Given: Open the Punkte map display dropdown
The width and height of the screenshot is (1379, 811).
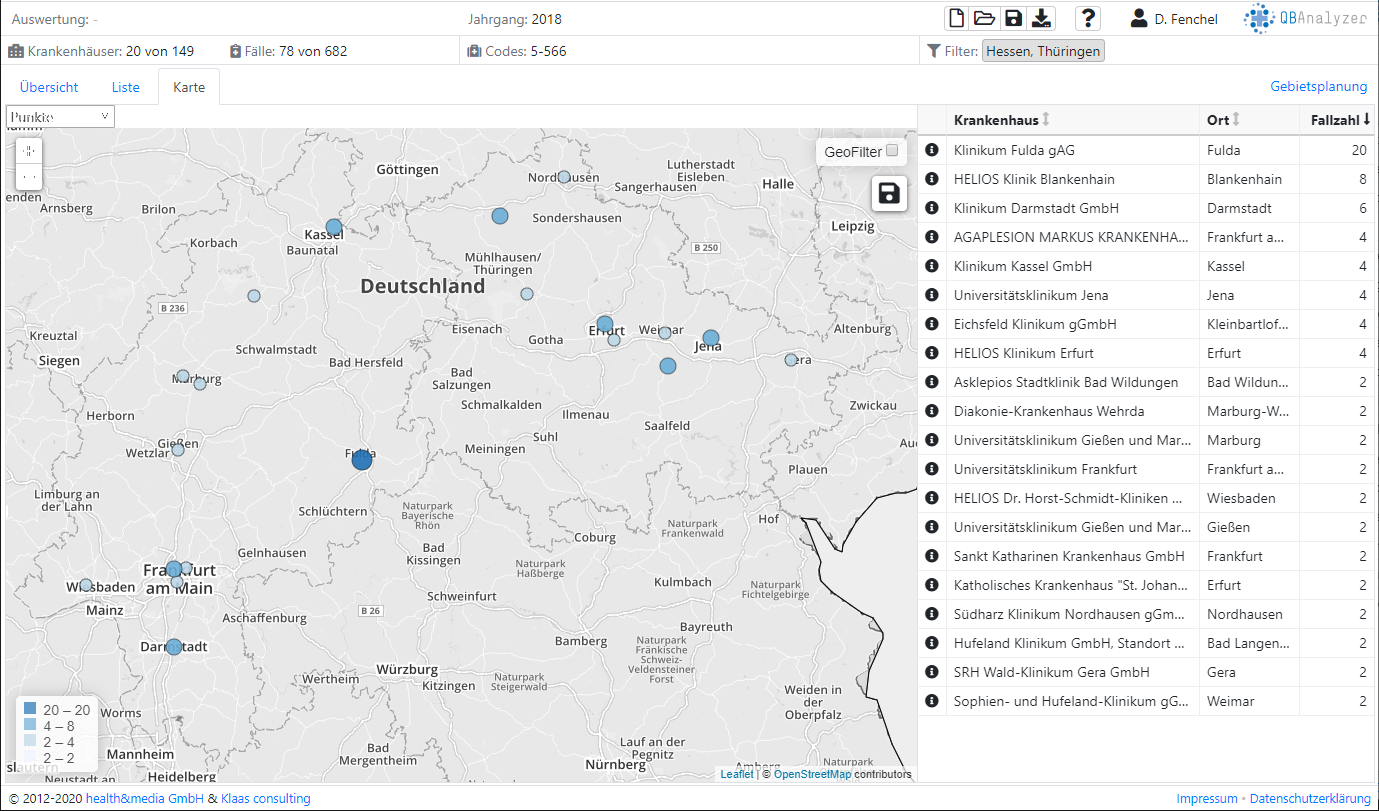Looking at the screenshot, I should [60, 117].
